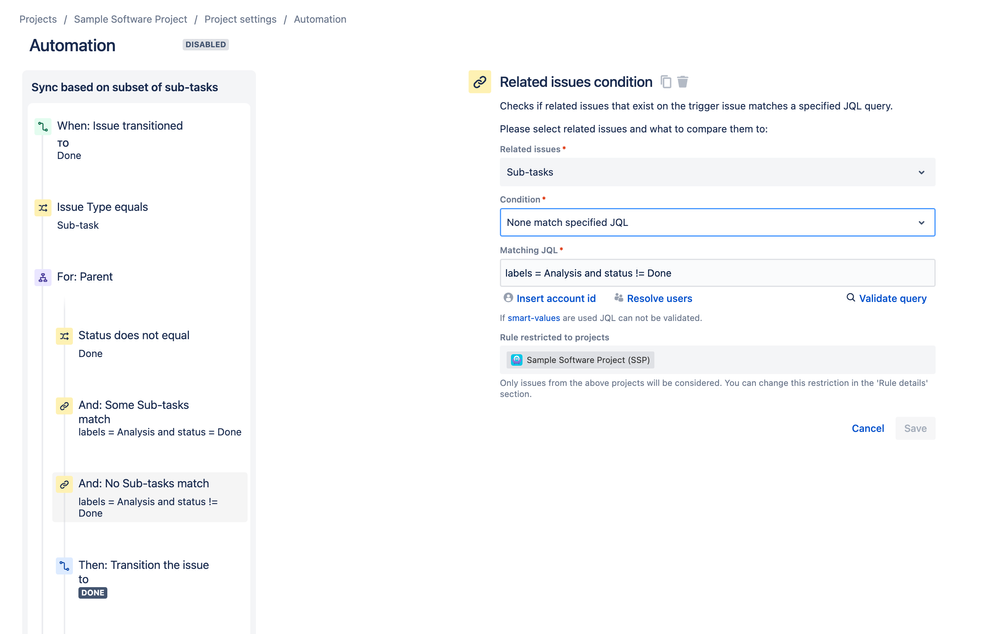Select the And: Some Sub-tasks match condition
The height and width of the screenshot is (634, 999).
[x=134, y=412]
